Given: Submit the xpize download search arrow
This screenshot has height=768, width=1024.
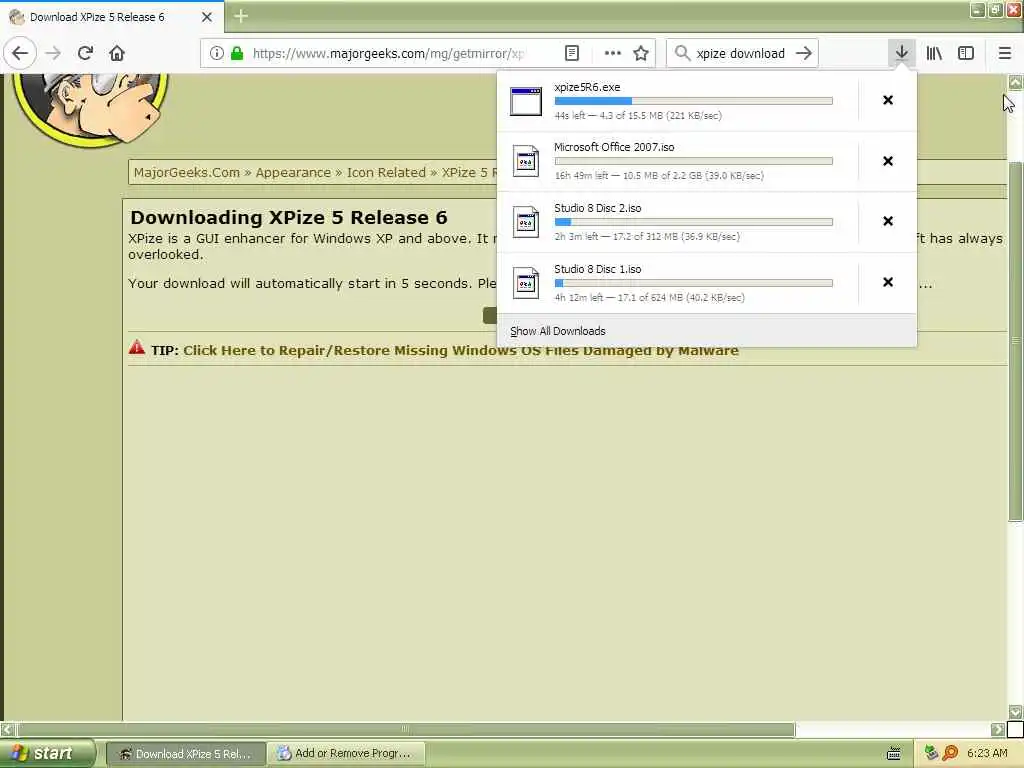Looking at the screenshot, I should point(804,53).
